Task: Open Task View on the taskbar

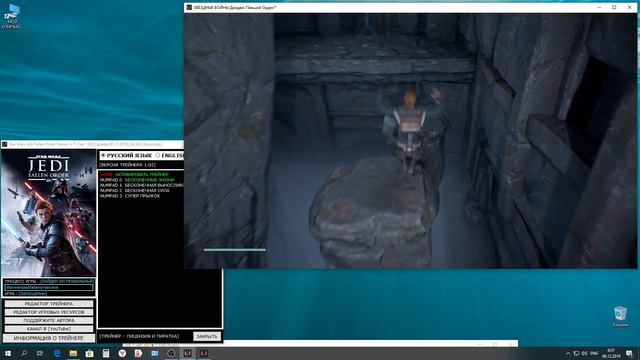Action: 40,353
